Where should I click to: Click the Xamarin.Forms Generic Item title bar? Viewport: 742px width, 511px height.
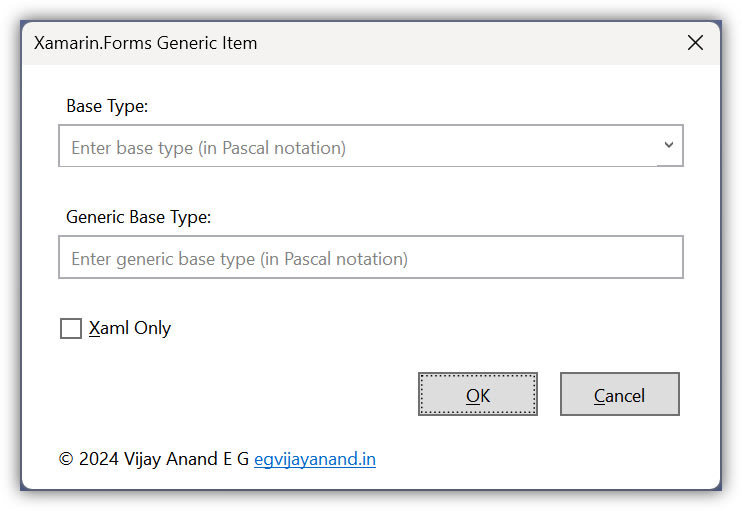[x=146, y=43]
